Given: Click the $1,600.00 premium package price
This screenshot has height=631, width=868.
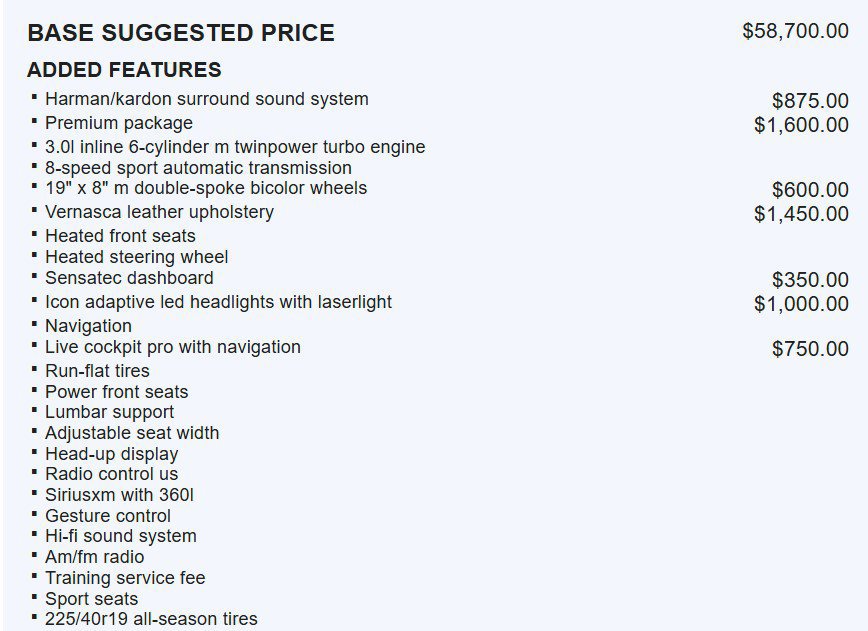Looking at the screenshot, I should point(801,125).
